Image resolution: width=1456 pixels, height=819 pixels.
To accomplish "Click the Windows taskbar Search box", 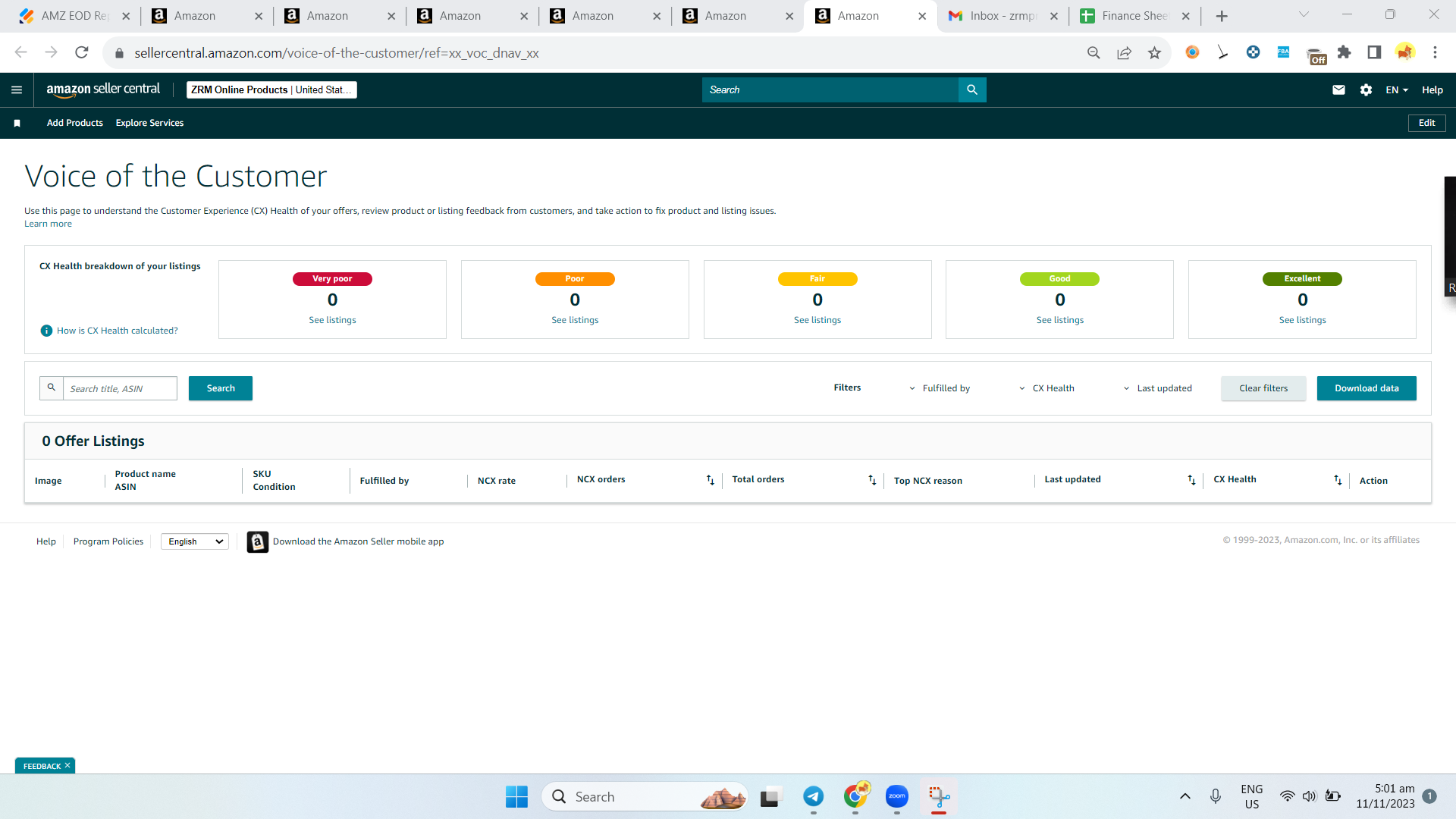I will coord(645,796).
